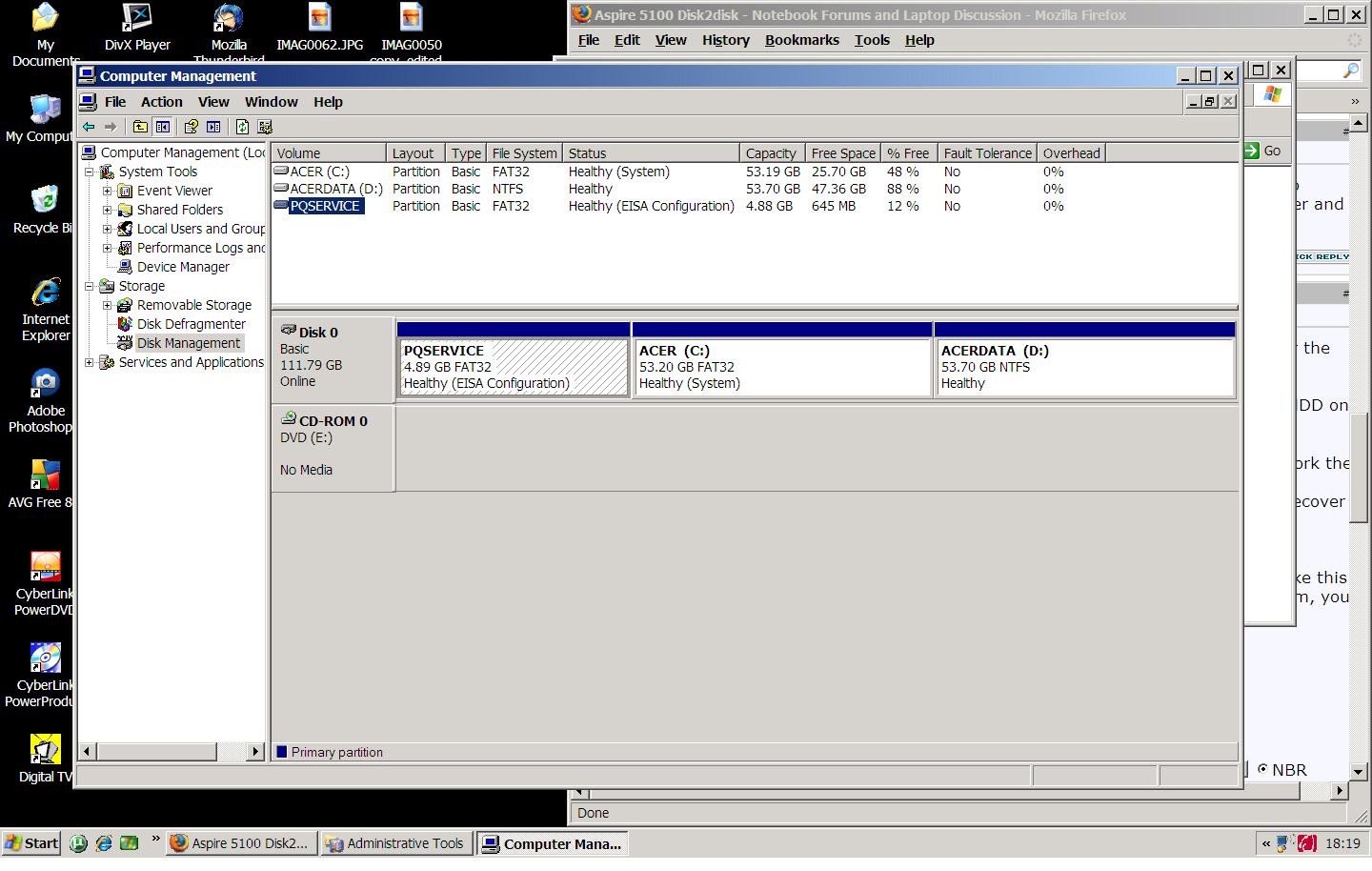The width and height of the screenshot is (1372, 871).
Task: Launch uTorrent from quick launch bar
Action: [x=79, y=843]
